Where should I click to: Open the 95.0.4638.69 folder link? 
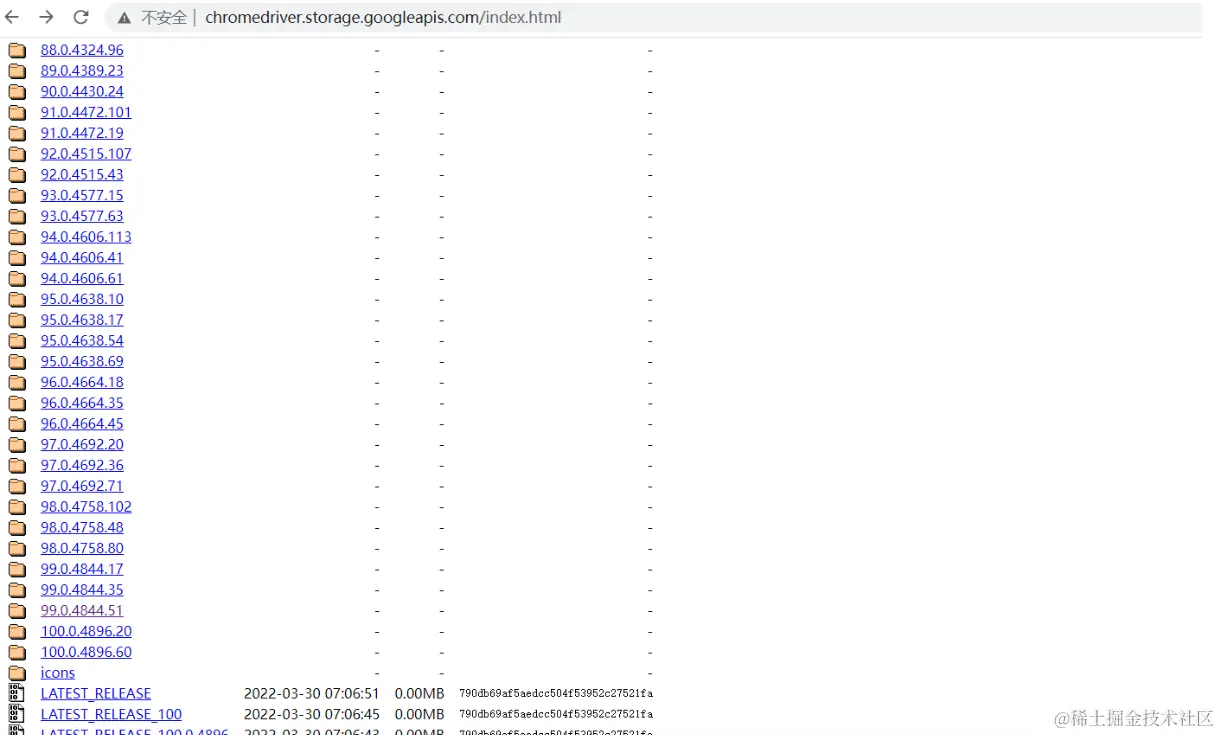[82, 361]
